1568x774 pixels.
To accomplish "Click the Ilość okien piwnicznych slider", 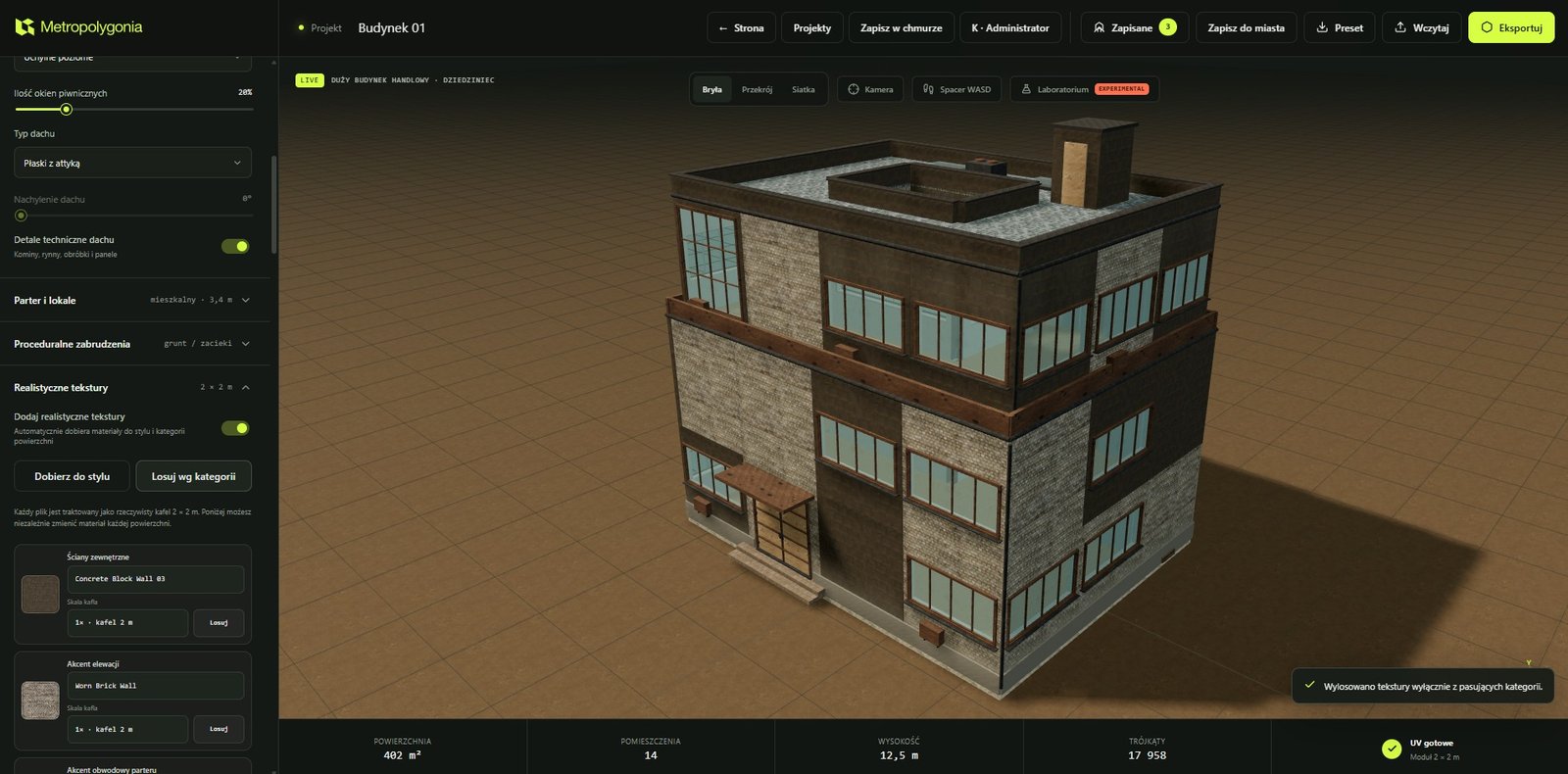I will 133,109.
